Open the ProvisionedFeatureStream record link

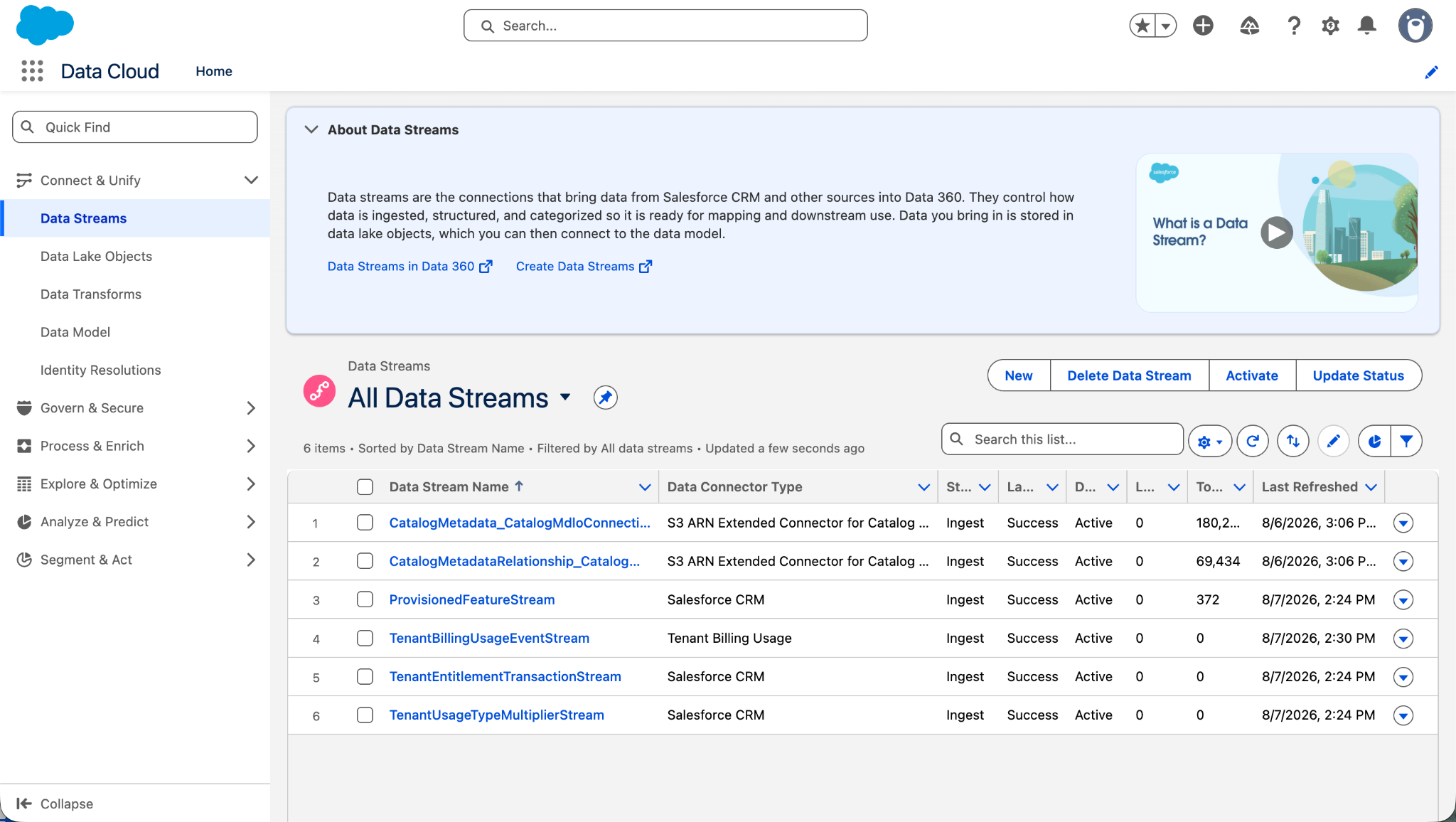click(x=472, y=599)
